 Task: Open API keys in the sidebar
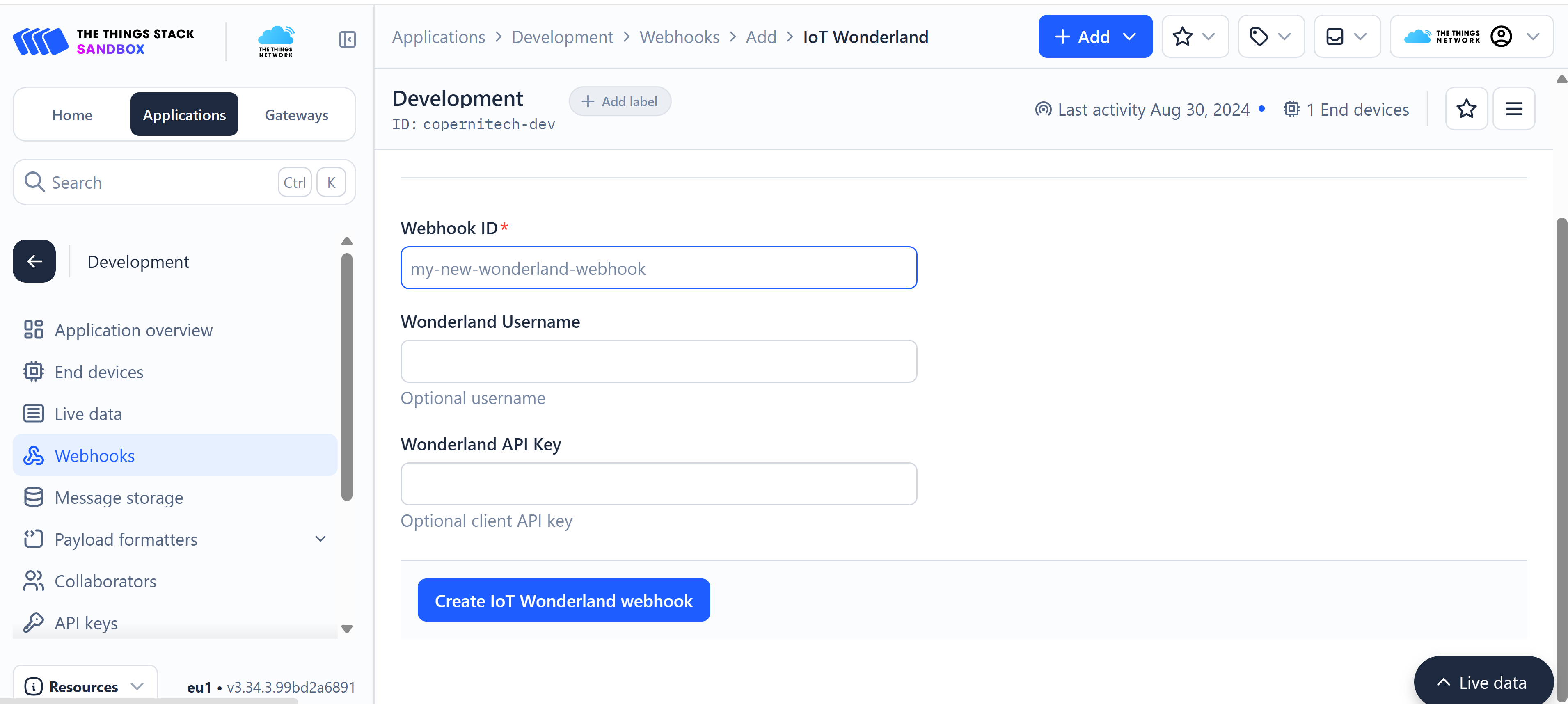[86, 622]
